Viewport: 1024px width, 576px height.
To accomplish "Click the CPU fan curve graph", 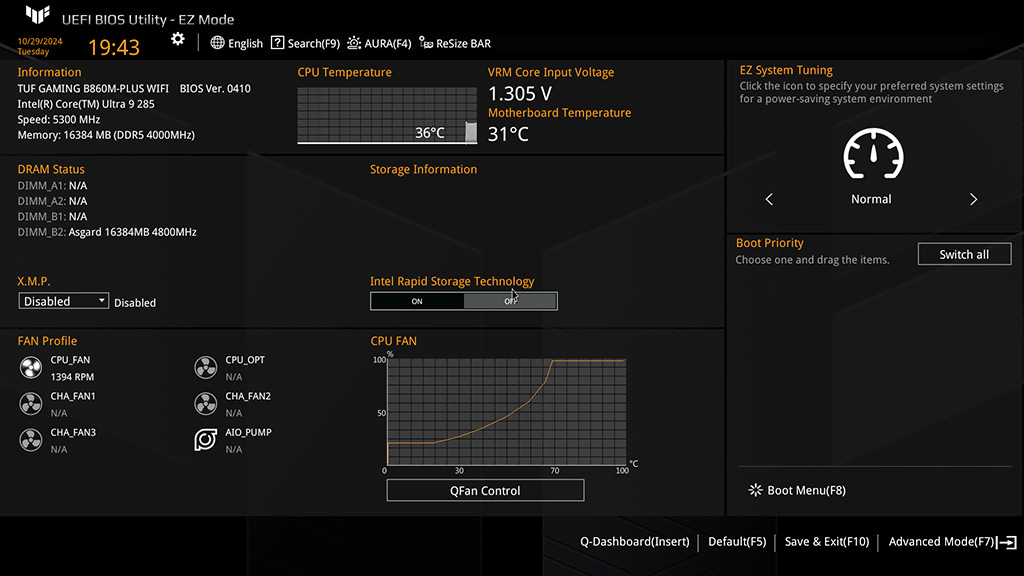I will [x=505, y=412].
